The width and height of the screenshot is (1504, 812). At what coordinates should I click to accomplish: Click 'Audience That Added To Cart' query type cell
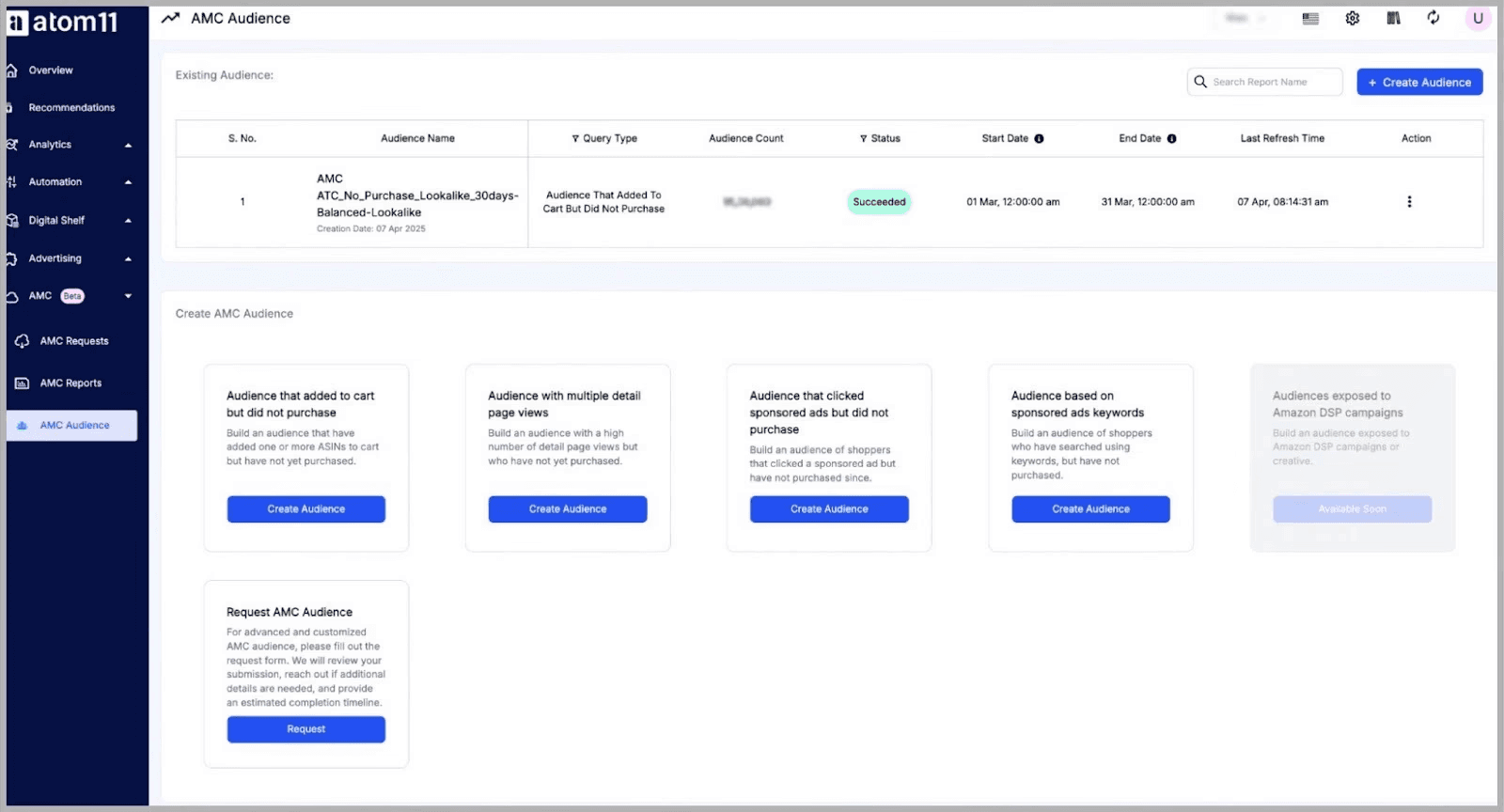click(603, 202)
